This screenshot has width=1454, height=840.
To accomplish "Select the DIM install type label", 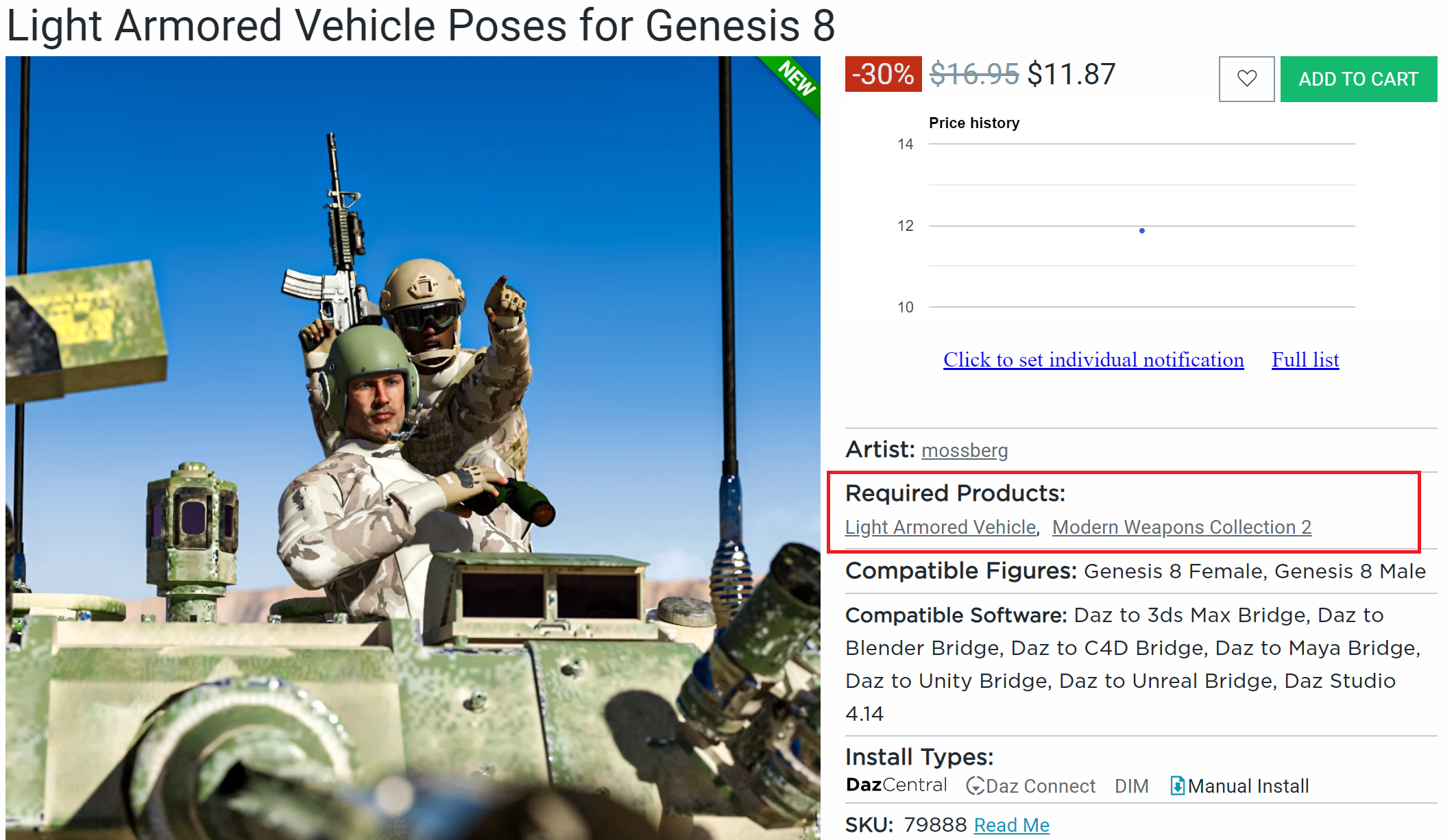I will 1131,786.
